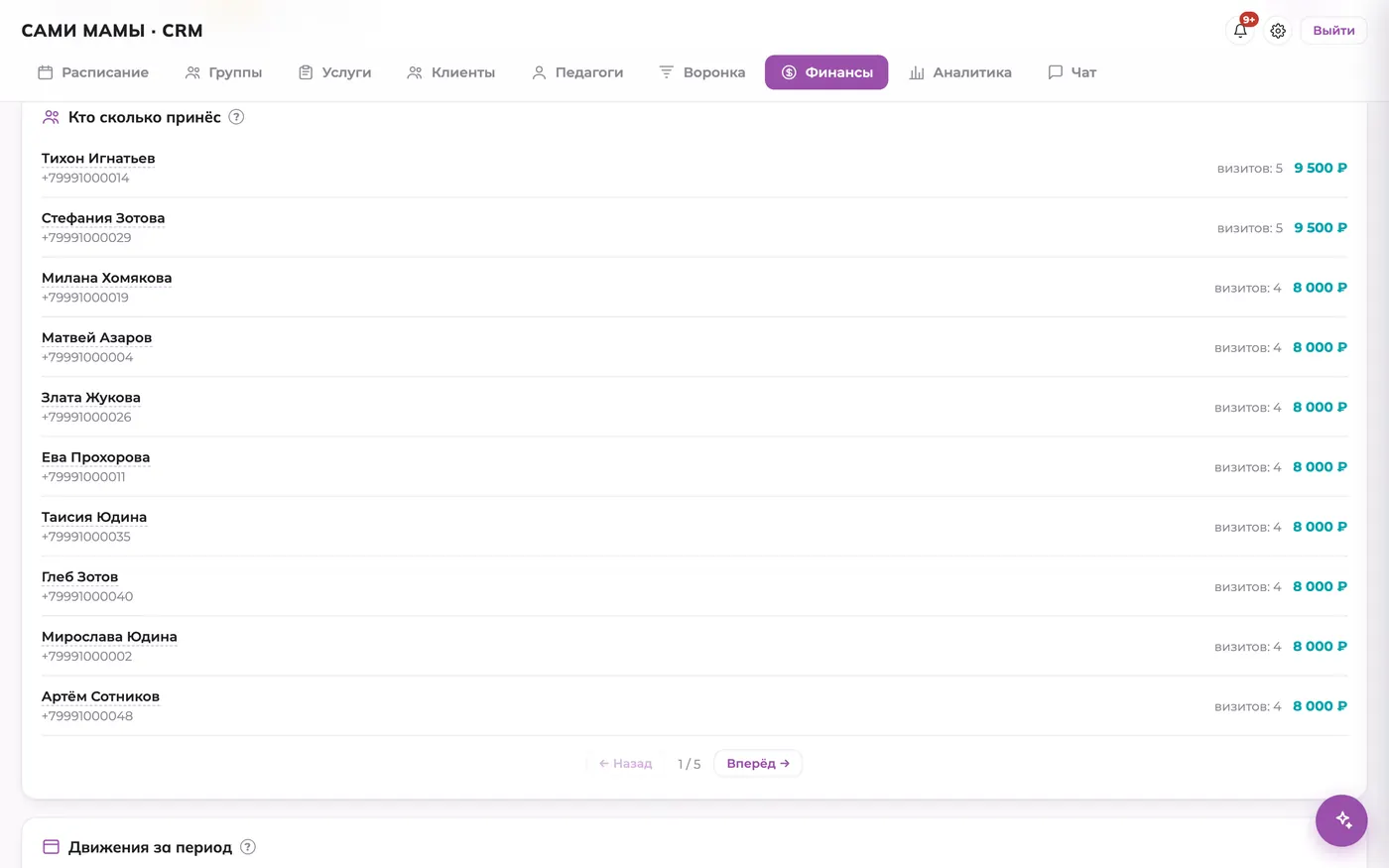Open client Милана Хомякова
The image size is (1389, 868).
[x=106, y=278]
